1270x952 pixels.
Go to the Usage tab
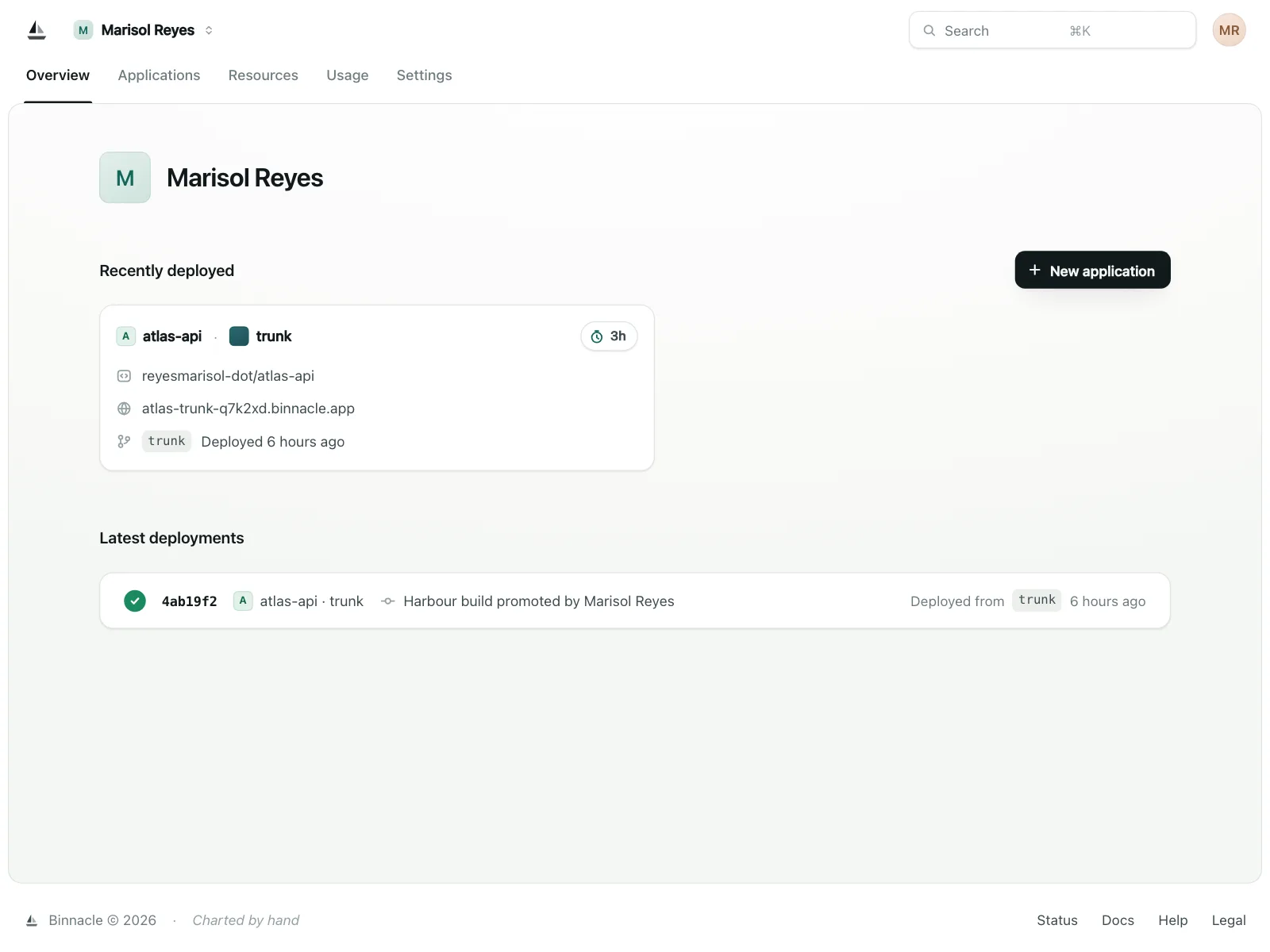(348, 75)
